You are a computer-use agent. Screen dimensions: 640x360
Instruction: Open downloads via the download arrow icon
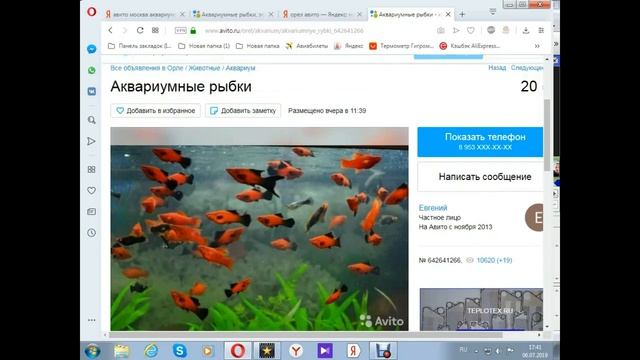coord(526,31)
